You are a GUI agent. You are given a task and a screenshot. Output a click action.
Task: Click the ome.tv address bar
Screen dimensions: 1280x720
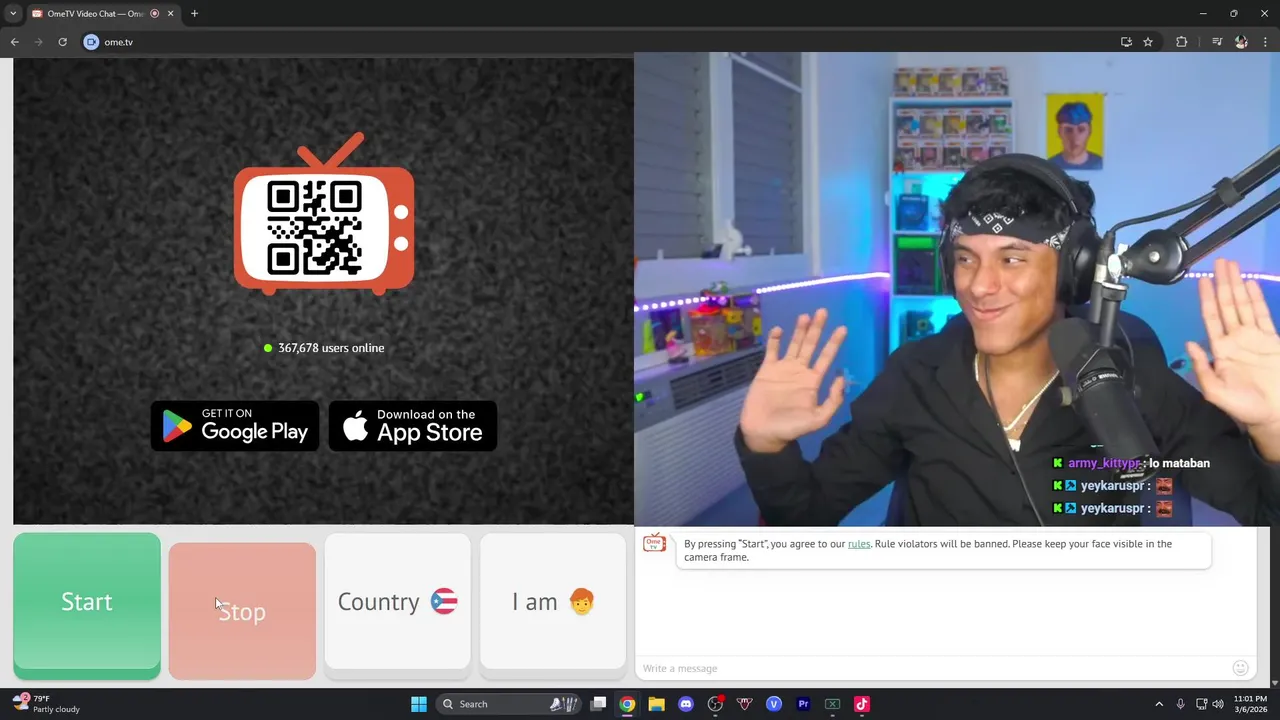tap(600, 42)
